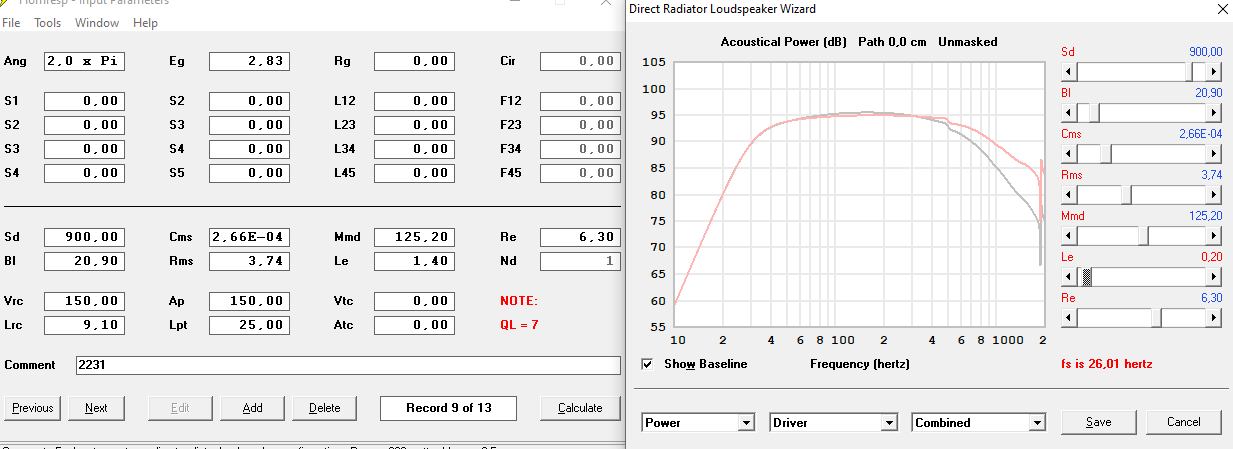Click the disabled Edit button
The image size is (1233, 449).
(x=180, y=408)
